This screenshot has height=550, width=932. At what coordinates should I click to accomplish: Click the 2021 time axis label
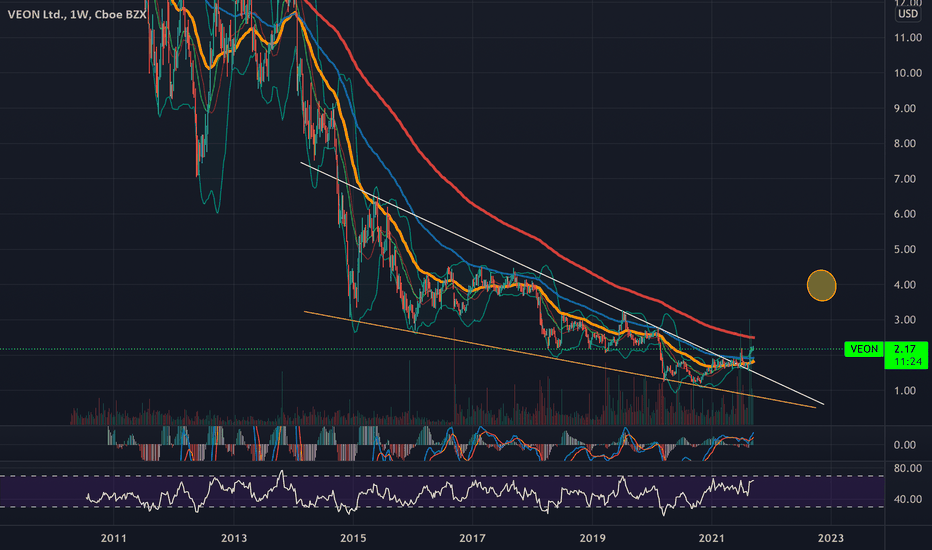pyautogui.click(x=711, y=538)
